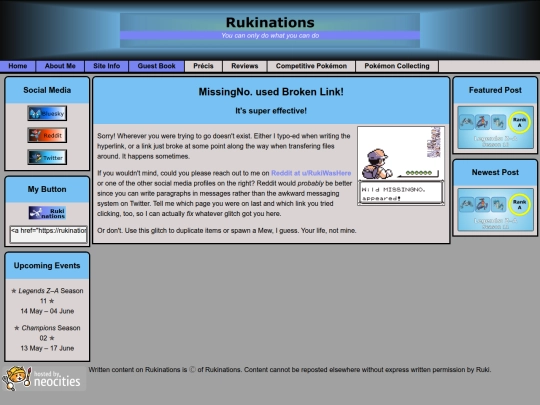Click the 'MissingNo. used Broken Link!' heading
The image size is (540, 405).
[271, 92]
